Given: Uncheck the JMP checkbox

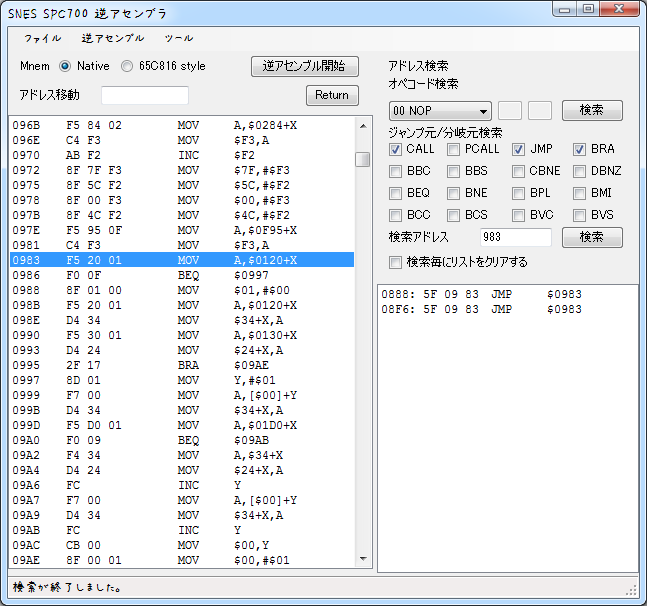Looking at the screenshot, I should (x=518, y=149).
